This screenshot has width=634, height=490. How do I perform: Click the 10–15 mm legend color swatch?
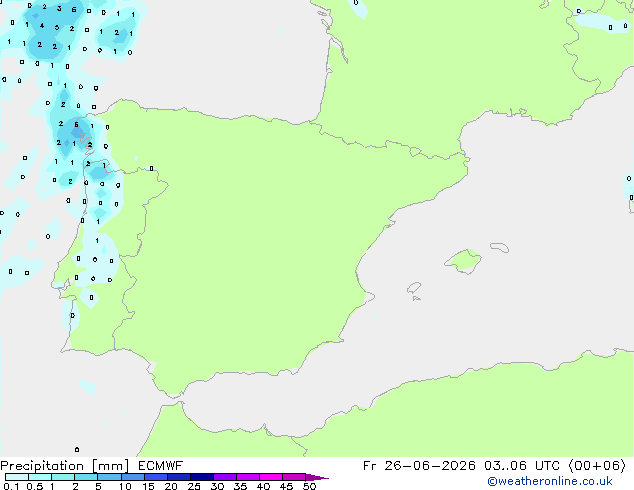(133, 477)
